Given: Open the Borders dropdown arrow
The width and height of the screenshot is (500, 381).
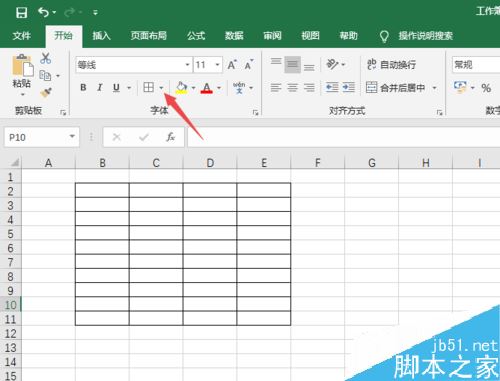Looking at the screenshot, I should 161,88.
